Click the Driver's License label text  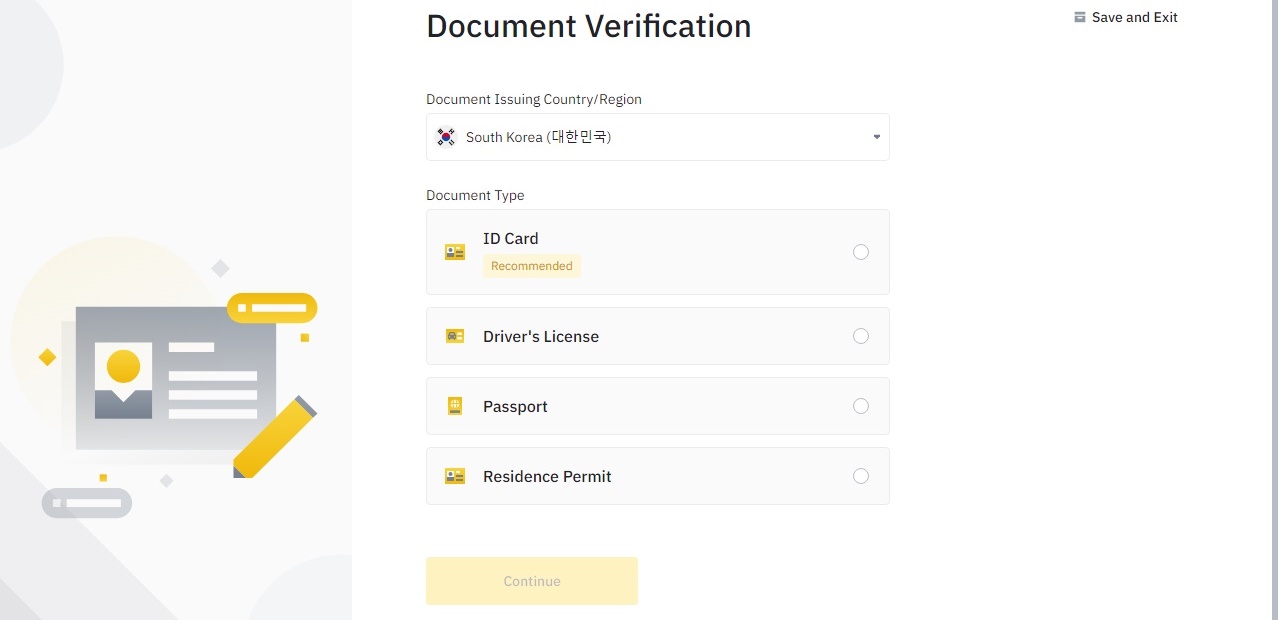pyautogui.click(x=541, y=336)
